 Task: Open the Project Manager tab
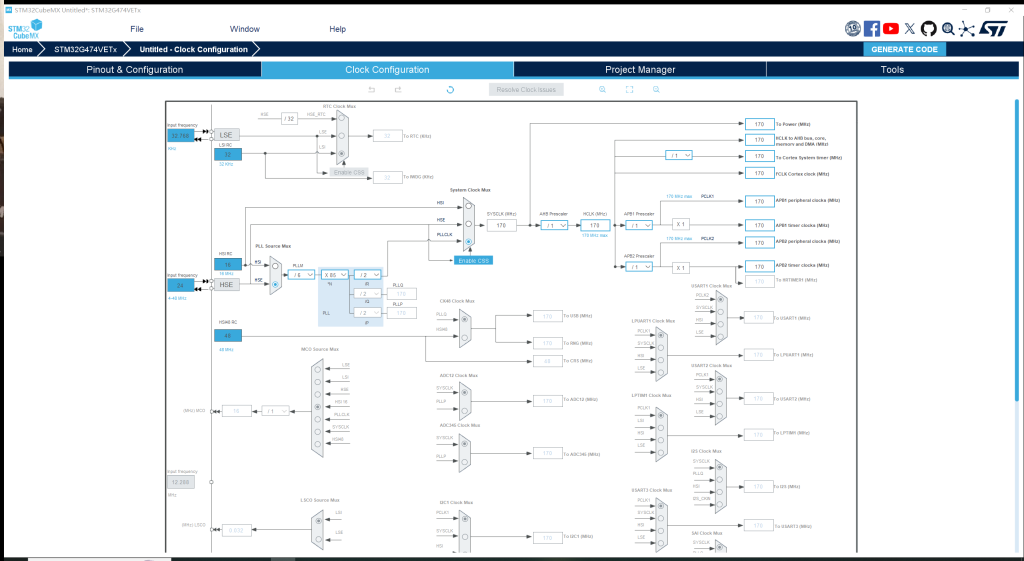point(639,70)
